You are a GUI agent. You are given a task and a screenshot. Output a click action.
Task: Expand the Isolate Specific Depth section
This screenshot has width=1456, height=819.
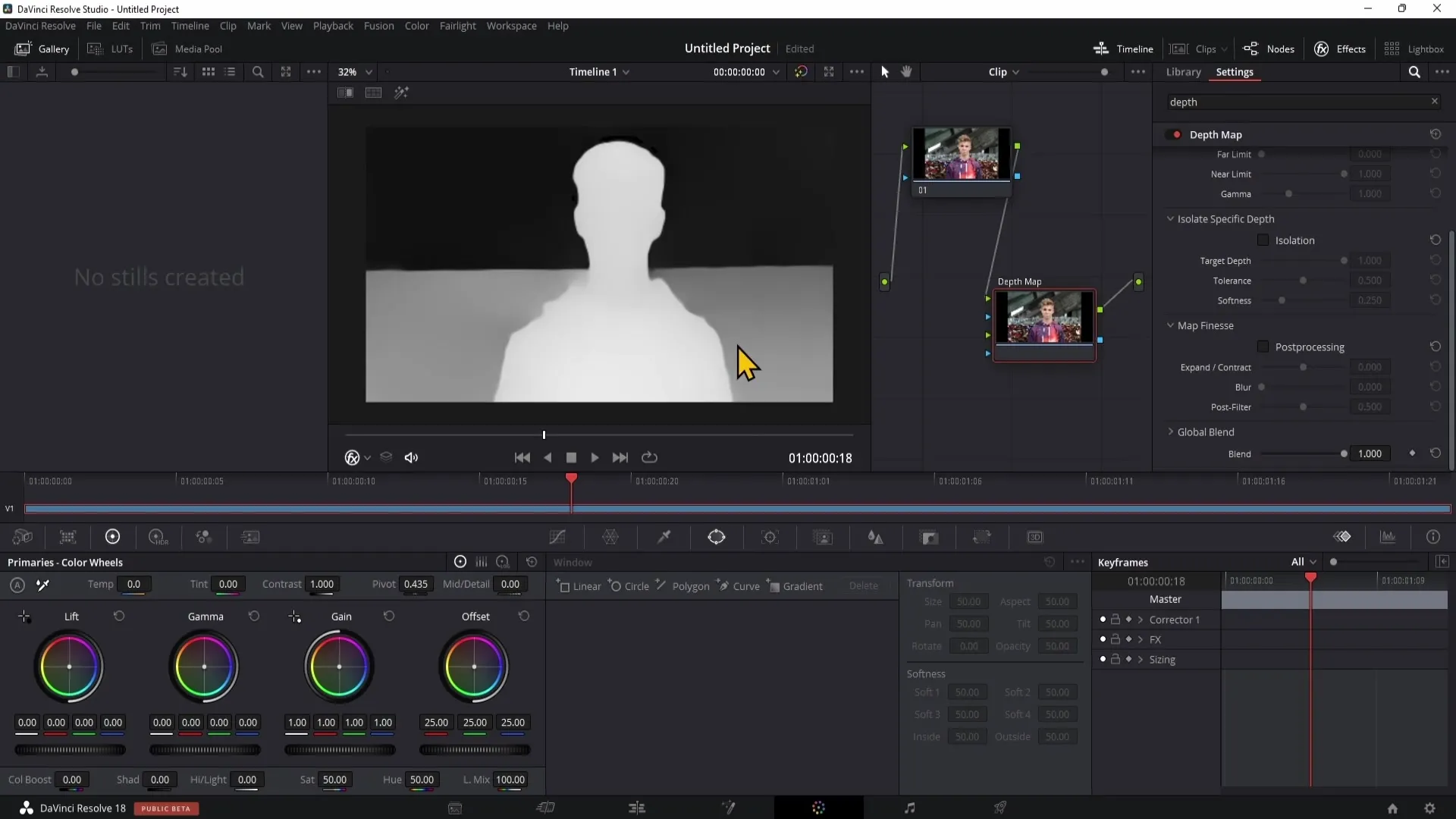[x=1170, y=218]
